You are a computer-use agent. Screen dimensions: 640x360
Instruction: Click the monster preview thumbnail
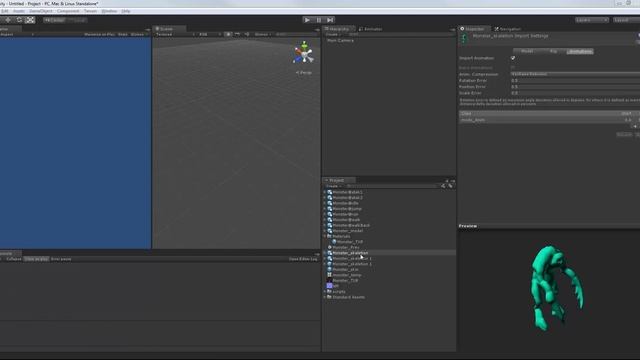coord(557,287)
